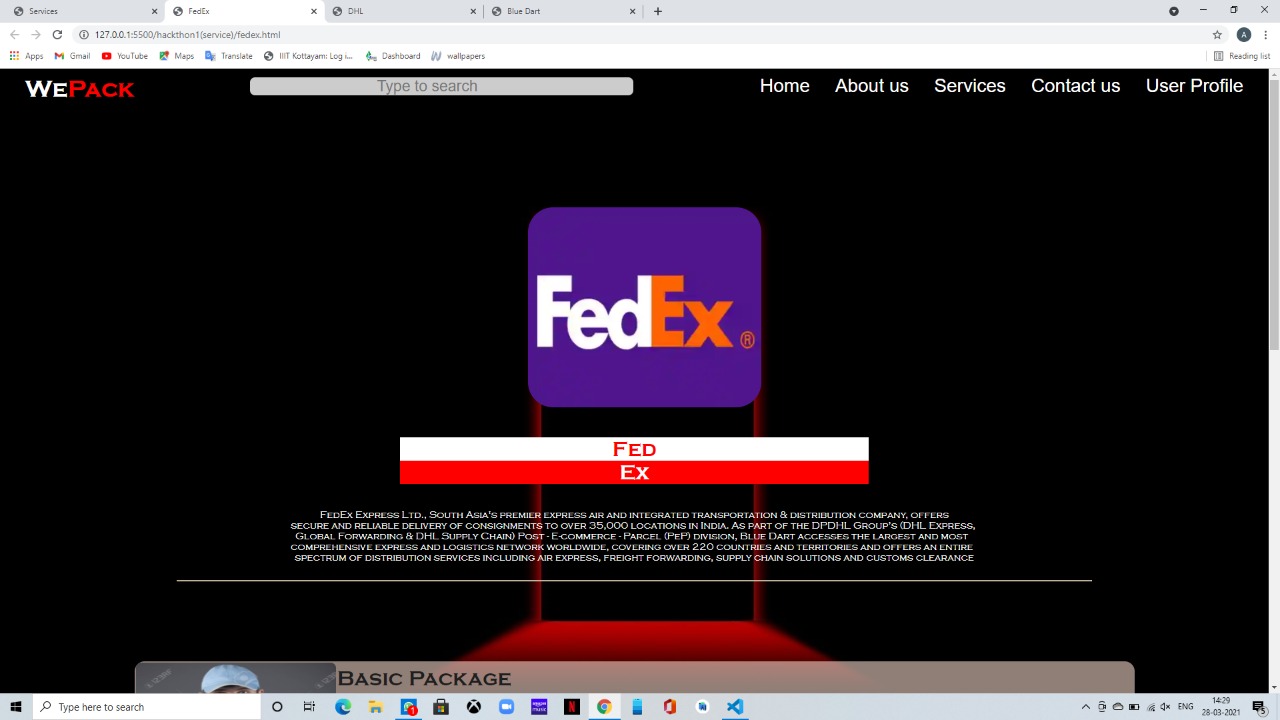Viewport: 1280px width, 720px height.
Task: Open the Services nav link
Action: click(x=969, y=86)
